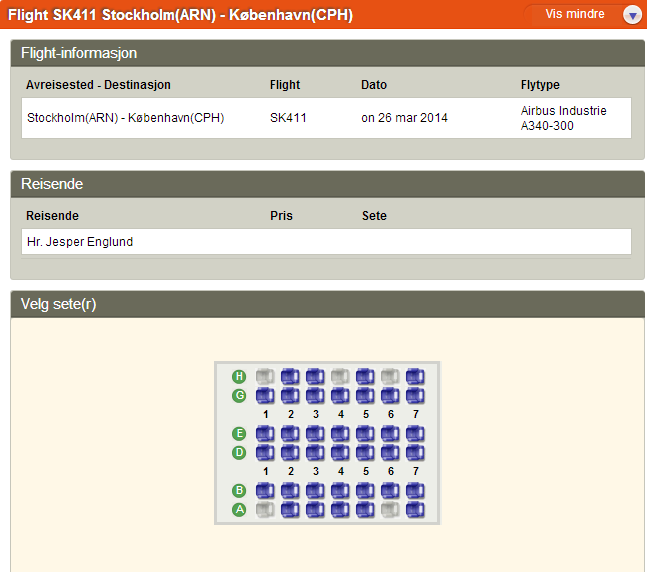Click the 'Vis mindre' show less toggle
Image resolution: width=647 pixels, height=572 pixels.
click(x=575, y=14)
